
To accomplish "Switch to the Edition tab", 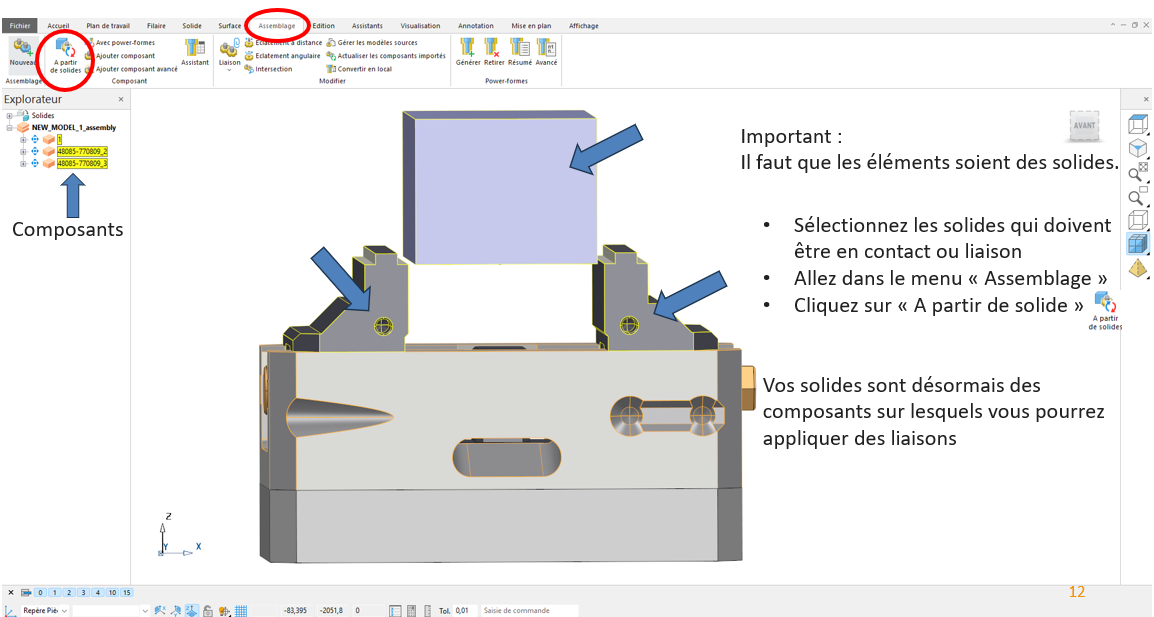I will point(323,26).
